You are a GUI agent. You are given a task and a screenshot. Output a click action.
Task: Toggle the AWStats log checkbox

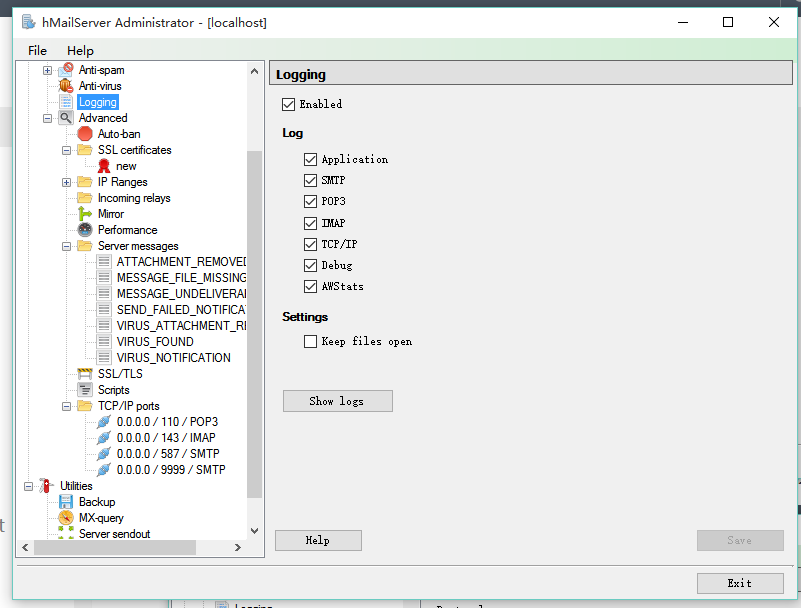pos(310,286)
